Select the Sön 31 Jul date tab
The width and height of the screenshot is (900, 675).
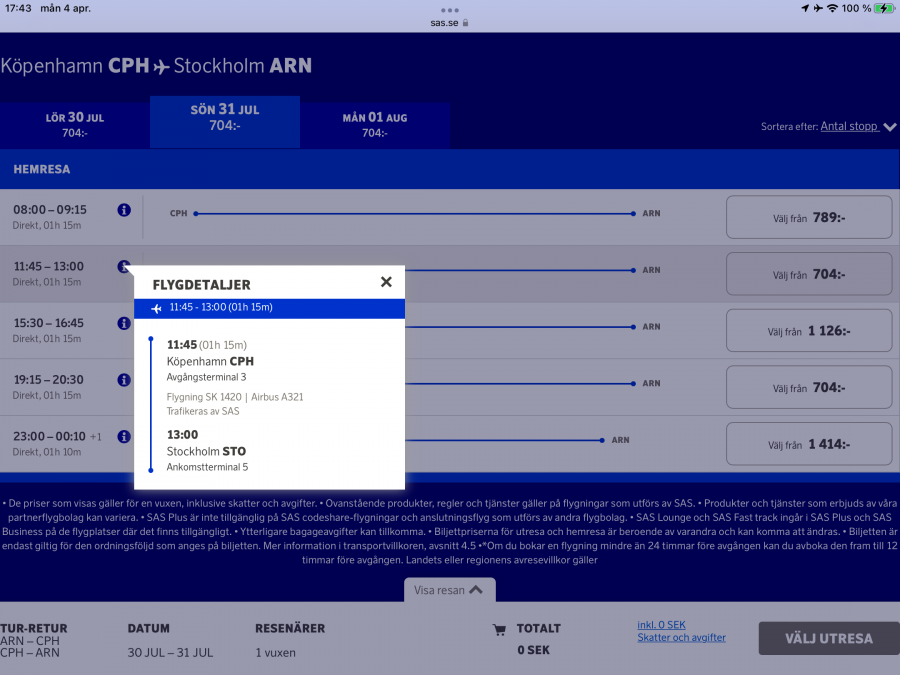(x=225, y=118)
